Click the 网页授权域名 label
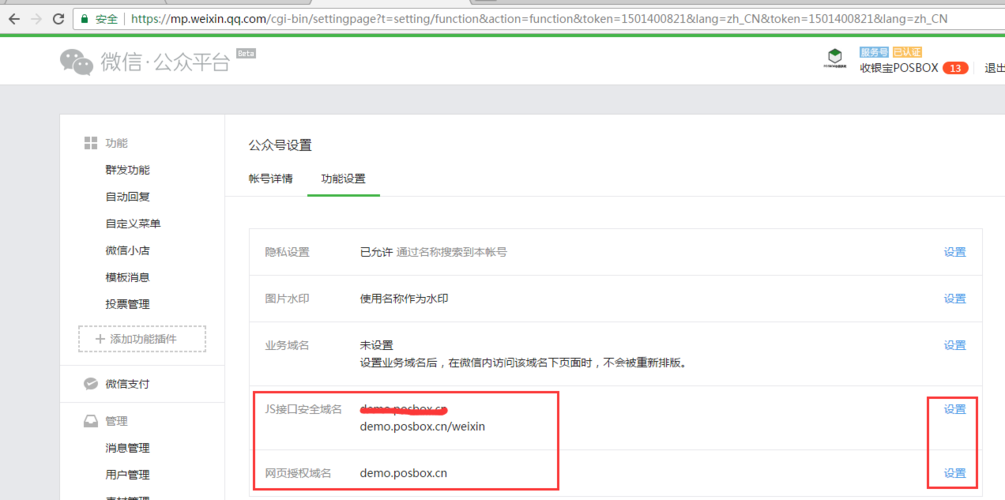Image resolution: width=1005 pixels, height=500 pixels. (298, 474)
